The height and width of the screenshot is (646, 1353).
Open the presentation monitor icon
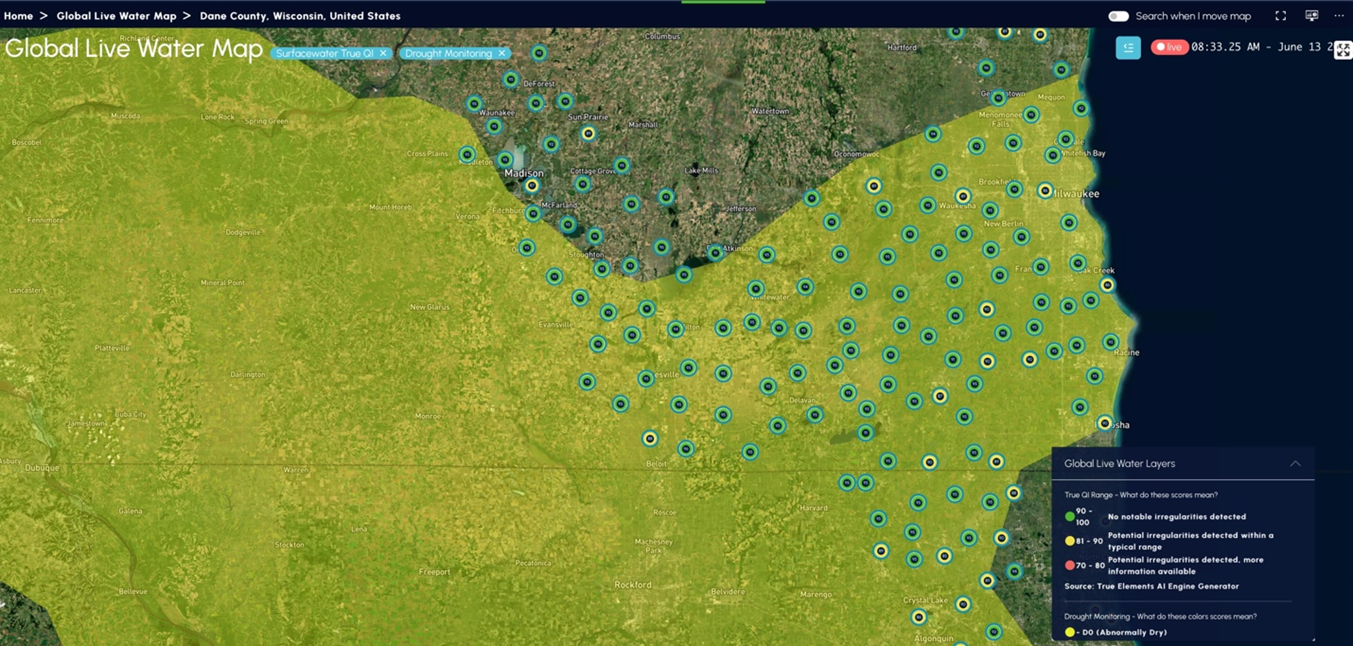click(1311, 16)
